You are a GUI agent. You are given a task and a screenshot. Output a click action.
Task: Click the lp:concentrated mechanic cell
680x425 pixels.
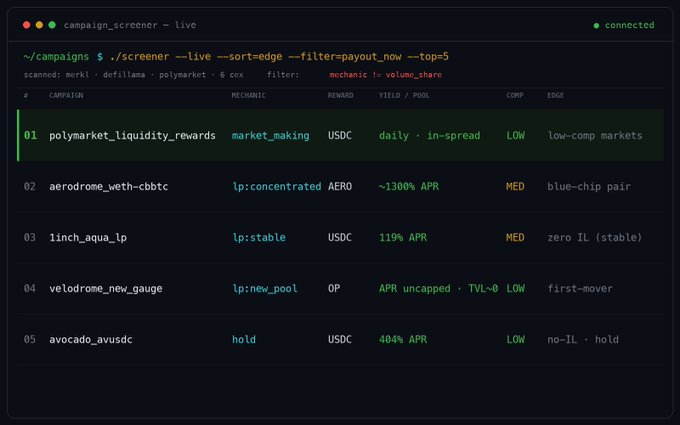[x=277, y=186]
